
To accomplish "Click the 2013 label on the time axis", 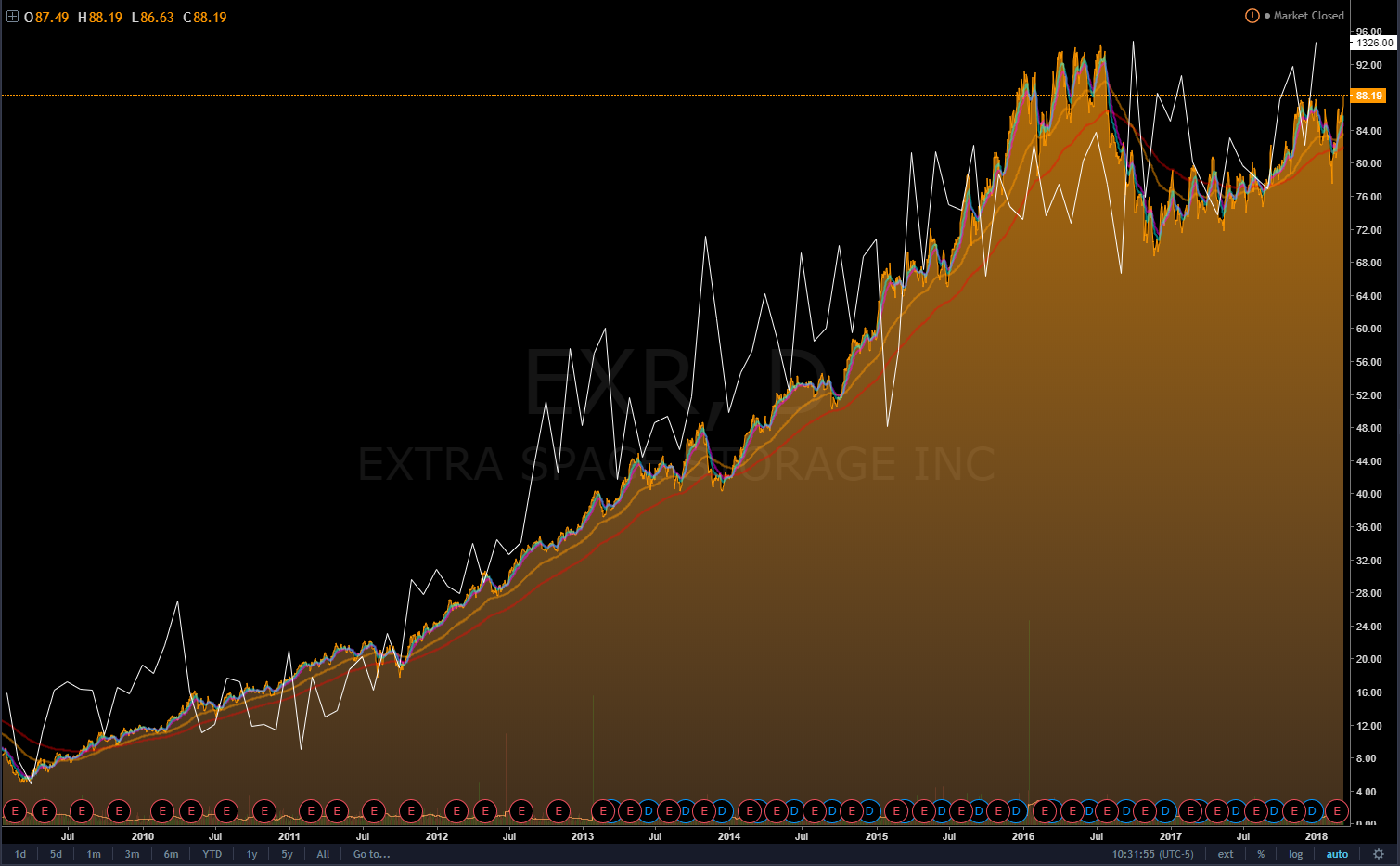I will point(582,836).
